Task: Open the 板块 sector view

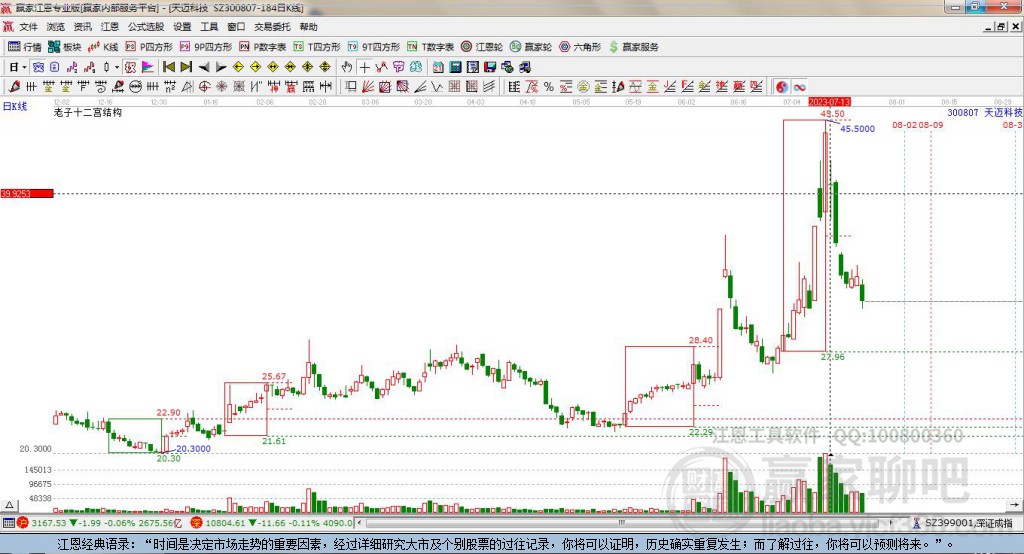Action: pyautogui.click(x=65, y=46)
